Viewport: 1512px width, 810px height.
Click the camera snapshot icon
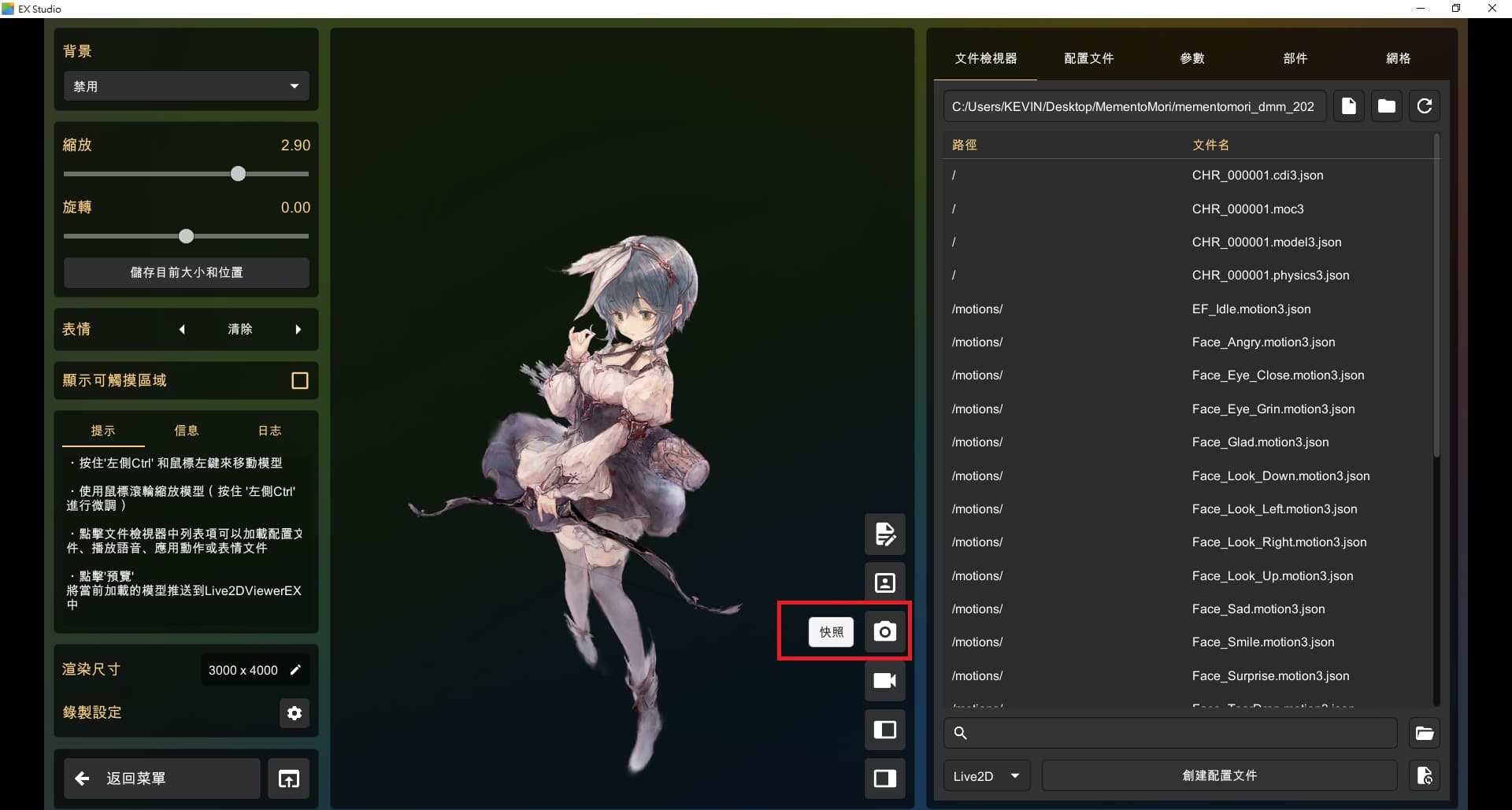[884, 631]
